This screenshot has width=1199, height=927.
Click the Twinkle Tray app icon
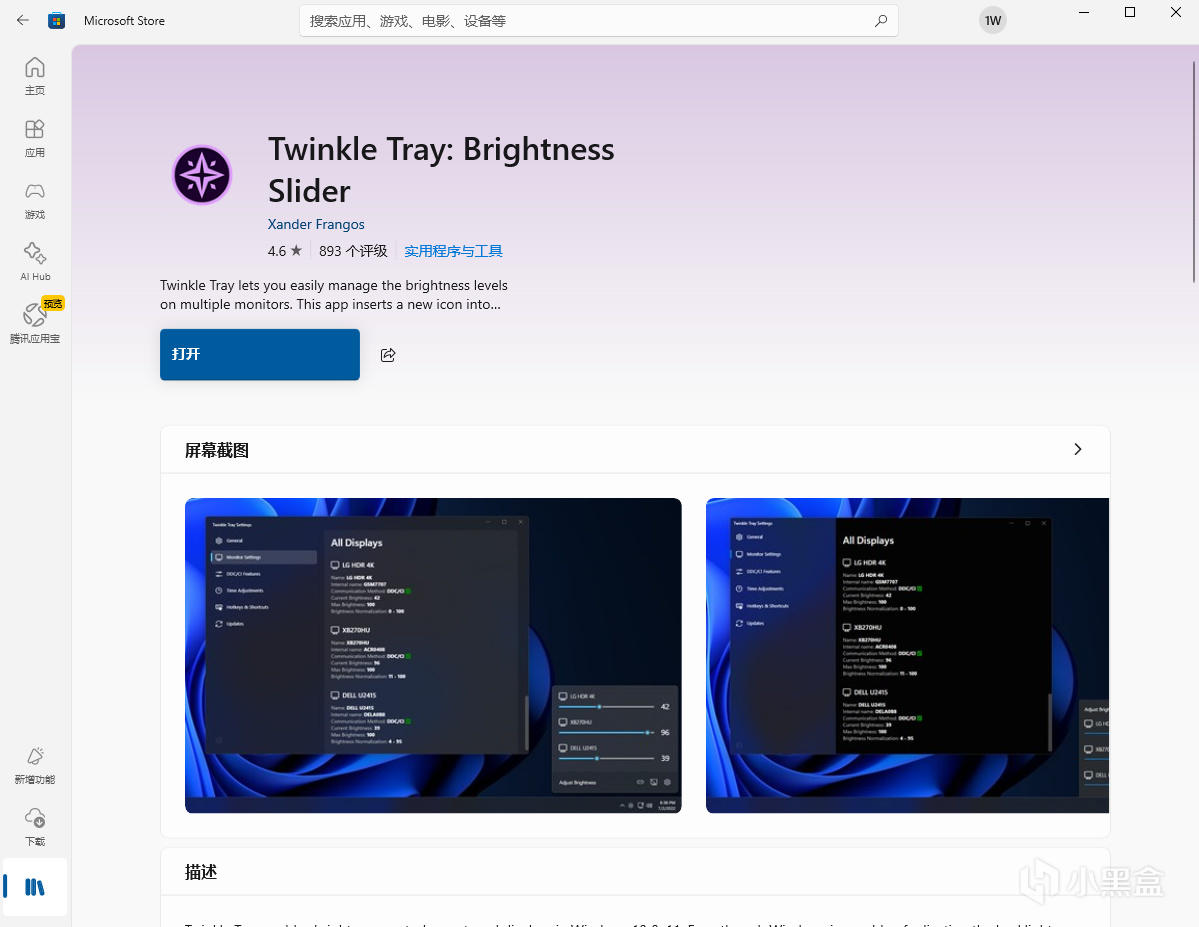pyautogui.click(x=202, y=175)
